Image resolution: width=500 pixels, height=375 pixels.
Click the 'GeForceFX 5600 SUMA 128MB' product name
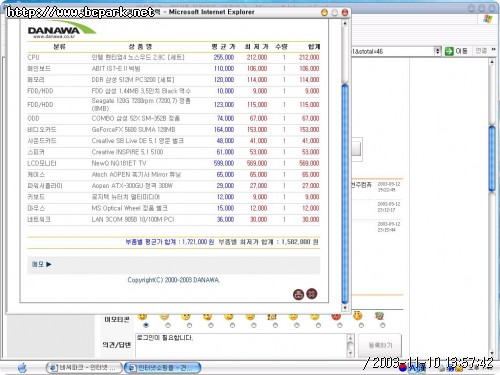point(133,130)
